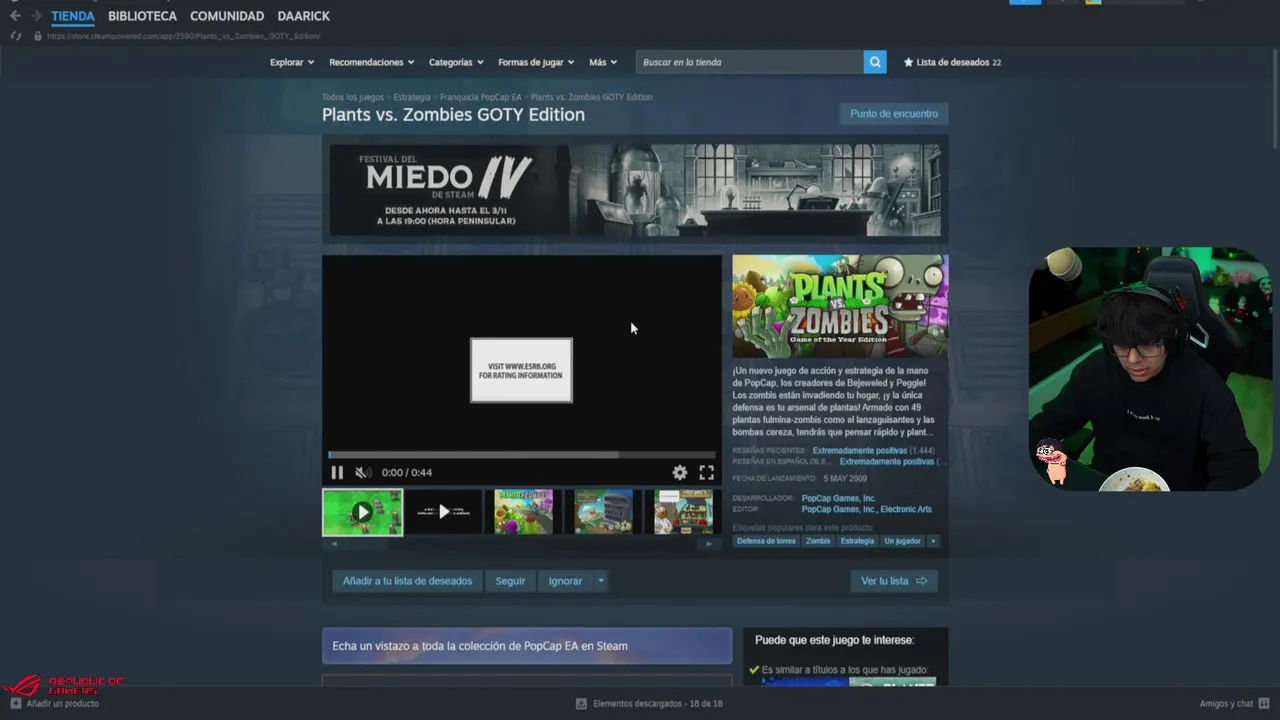The width and height of the screenshot is (1280, 720).
Task: Open the Plants vs Zombies logo screenshot thumbnail
Action: (x=524, y=512)
